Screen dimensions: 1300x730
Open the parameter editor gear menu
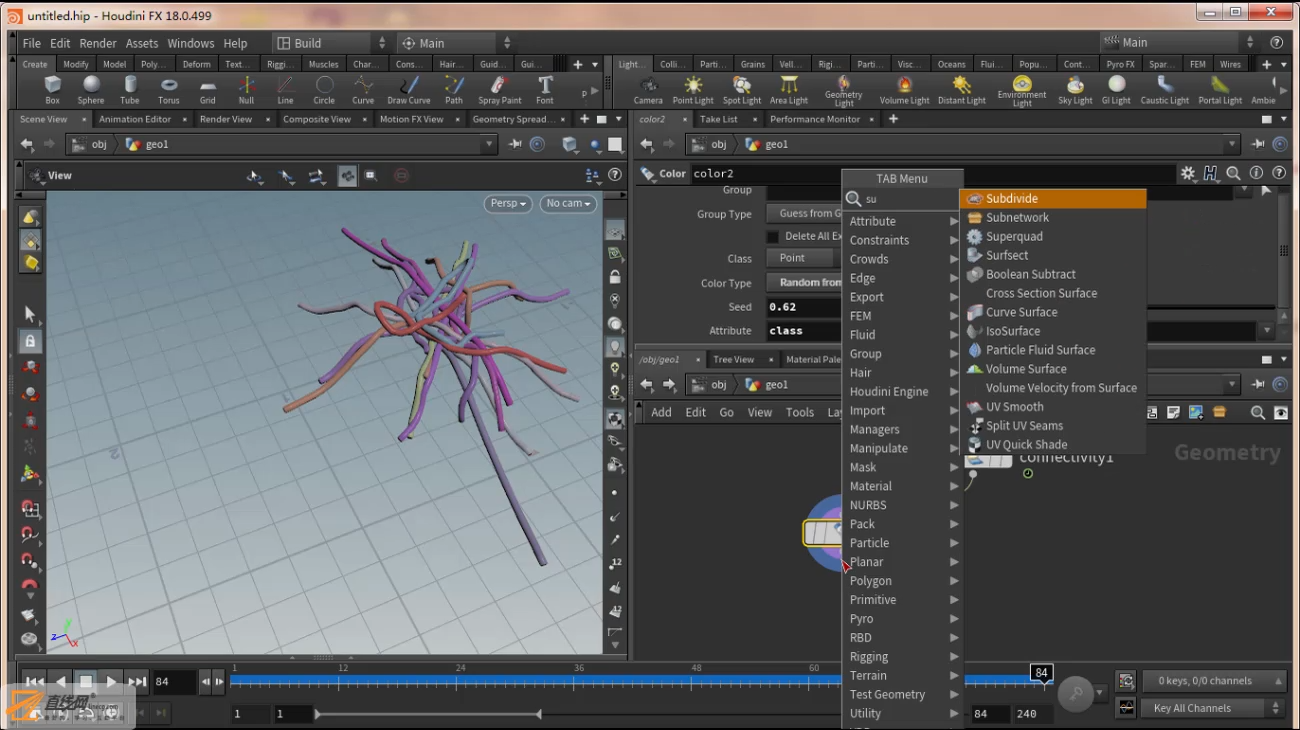click(1188, 173)
